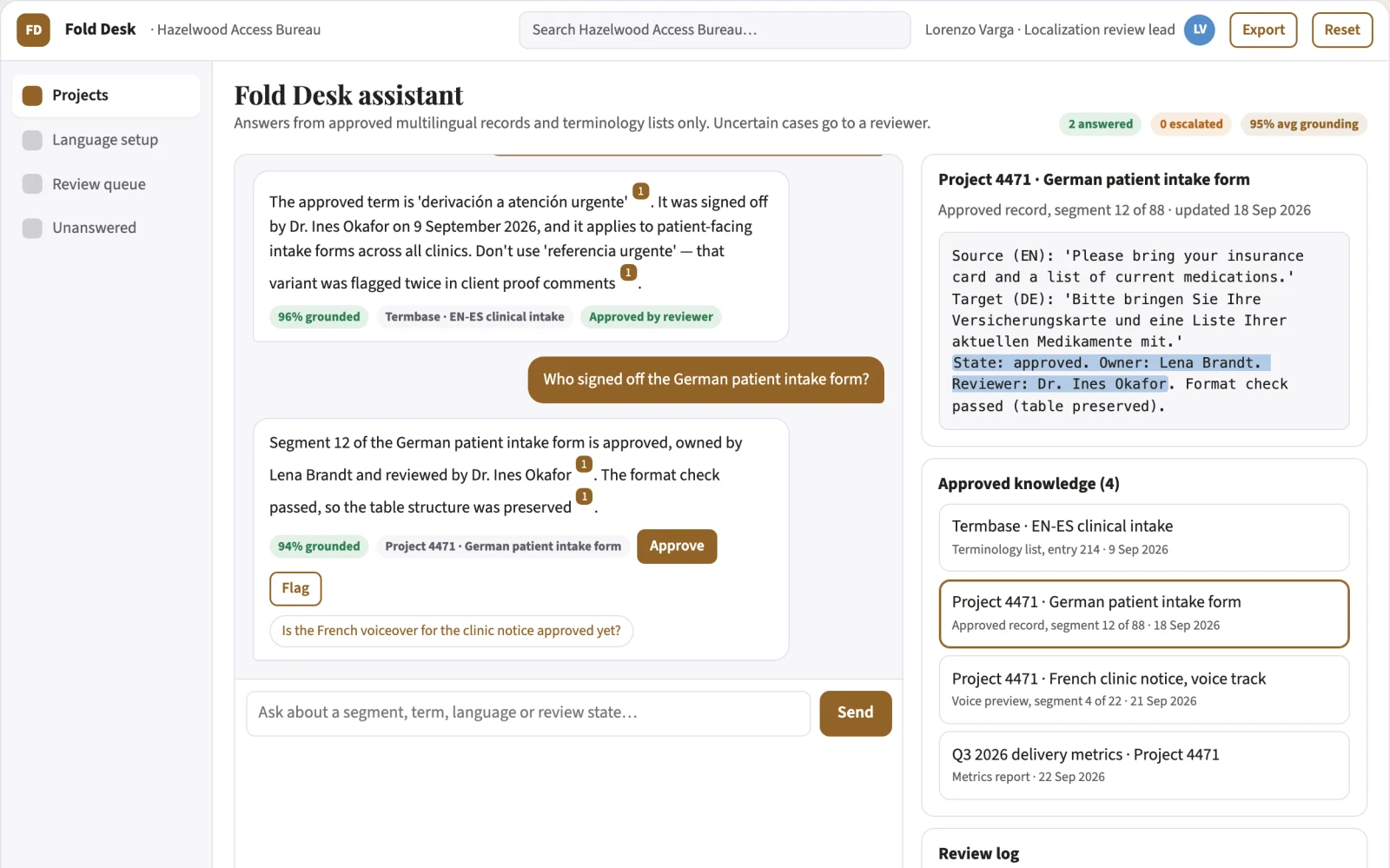The image size is (1390, 868).
Task: Click the 'Approved by reviewer' chip
Action: pos(651,317)
